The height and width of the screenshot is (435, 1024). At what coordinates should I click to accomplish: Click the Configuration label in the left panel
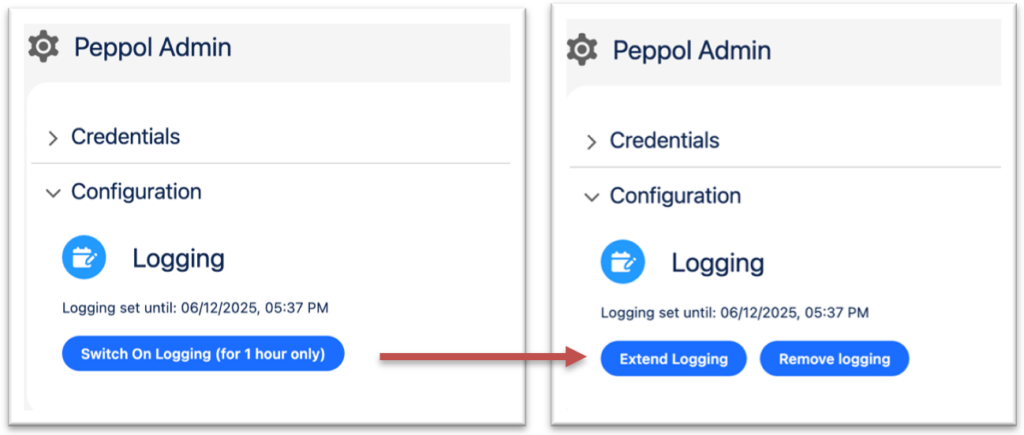click(136, 191)
